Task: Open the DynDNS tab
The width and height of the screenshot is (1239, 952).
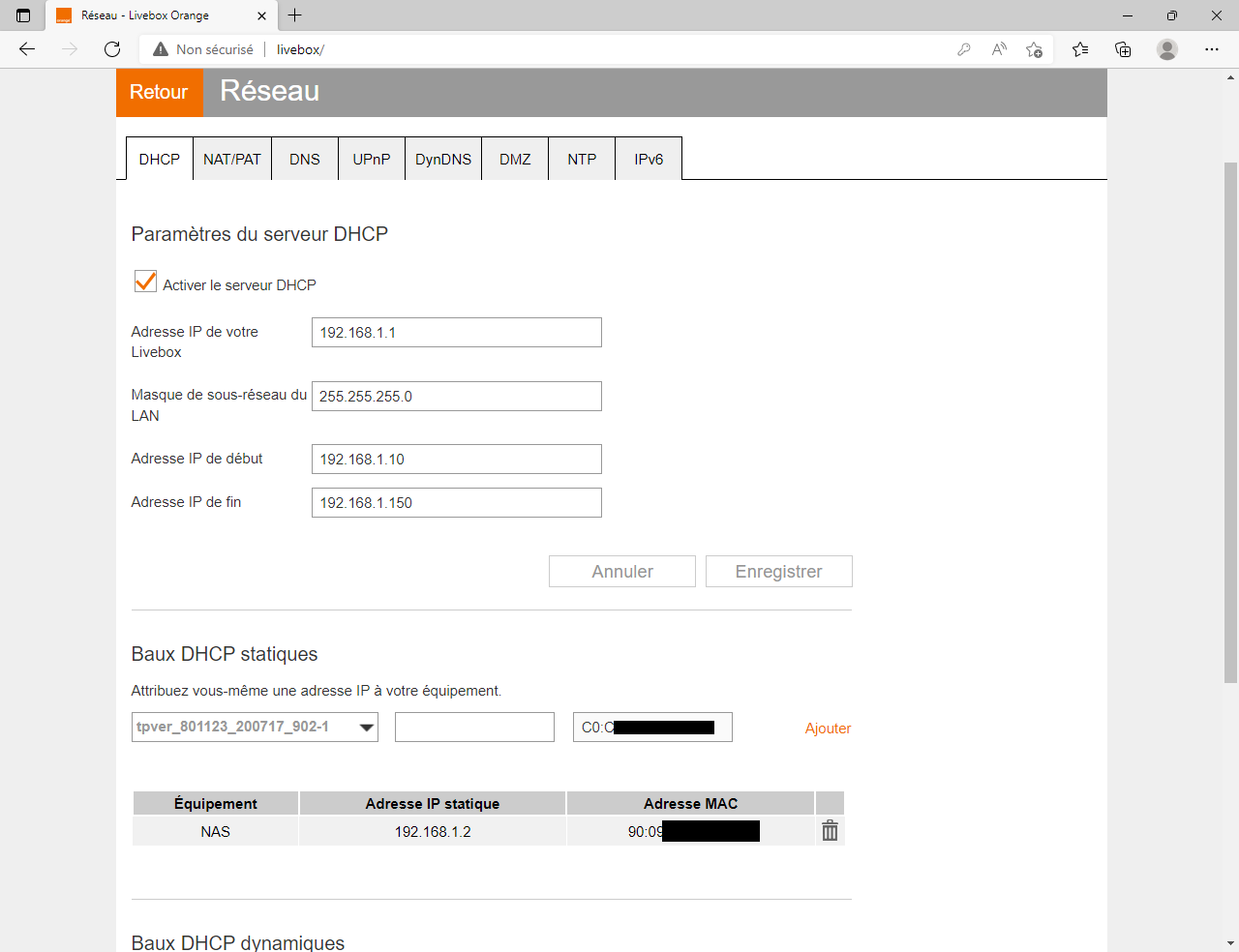Action: 443,159
